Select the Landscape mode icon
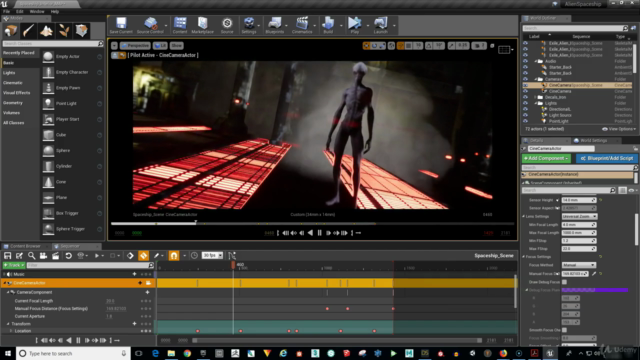Image resolution: width=640 pixels, height=360 pixels. point(46,31)
